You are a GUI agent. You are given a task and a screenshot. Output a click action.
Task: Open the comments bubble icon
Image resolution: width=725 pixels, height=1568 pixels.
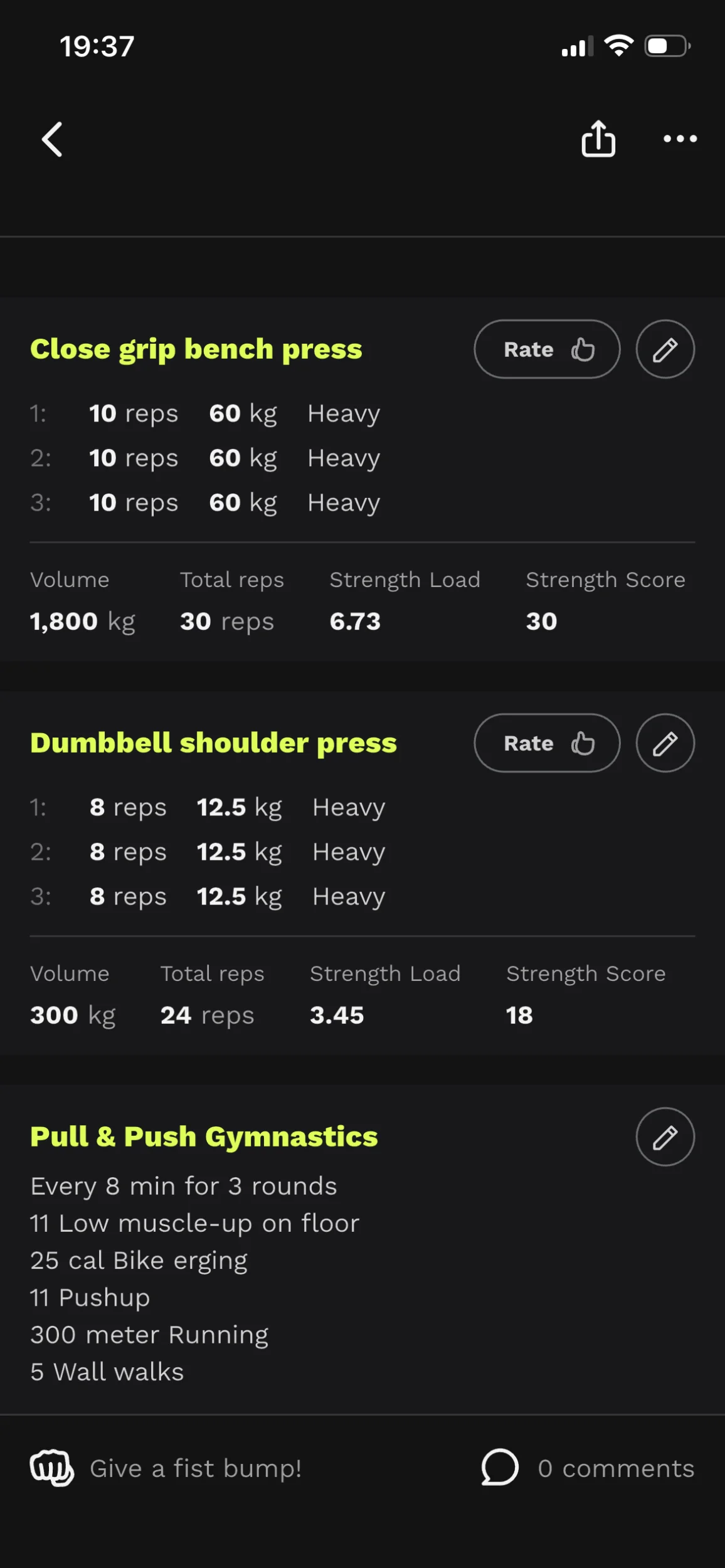(500, 1468)
